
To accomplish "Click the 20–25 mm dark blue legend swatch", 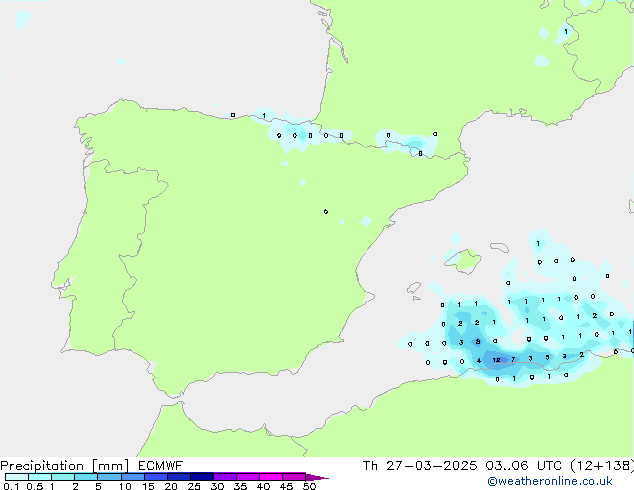I will (178, 477).
